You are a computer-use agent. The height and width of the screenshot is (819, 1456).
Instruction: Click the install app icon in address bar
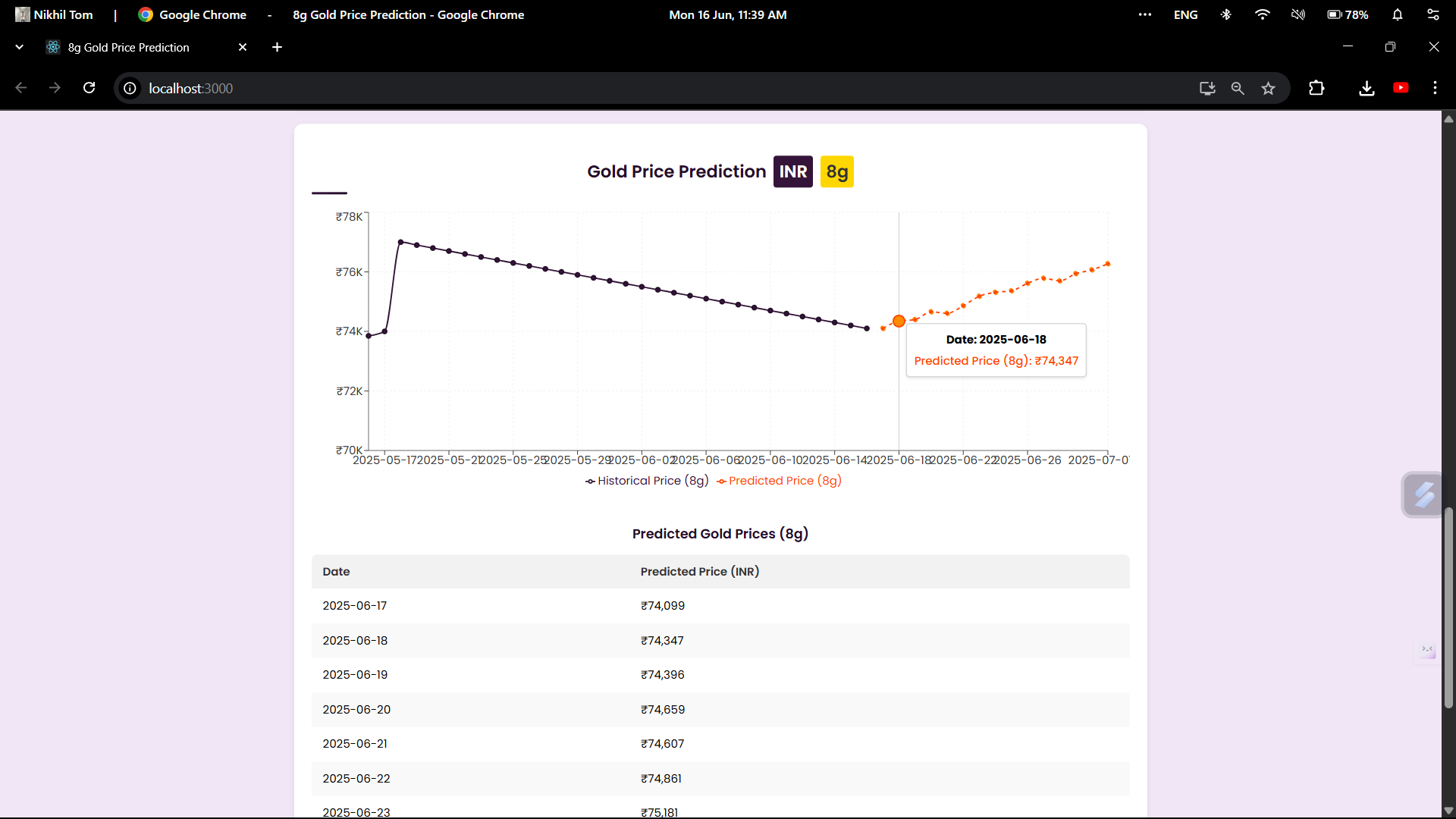click(x=1207, y=89)
